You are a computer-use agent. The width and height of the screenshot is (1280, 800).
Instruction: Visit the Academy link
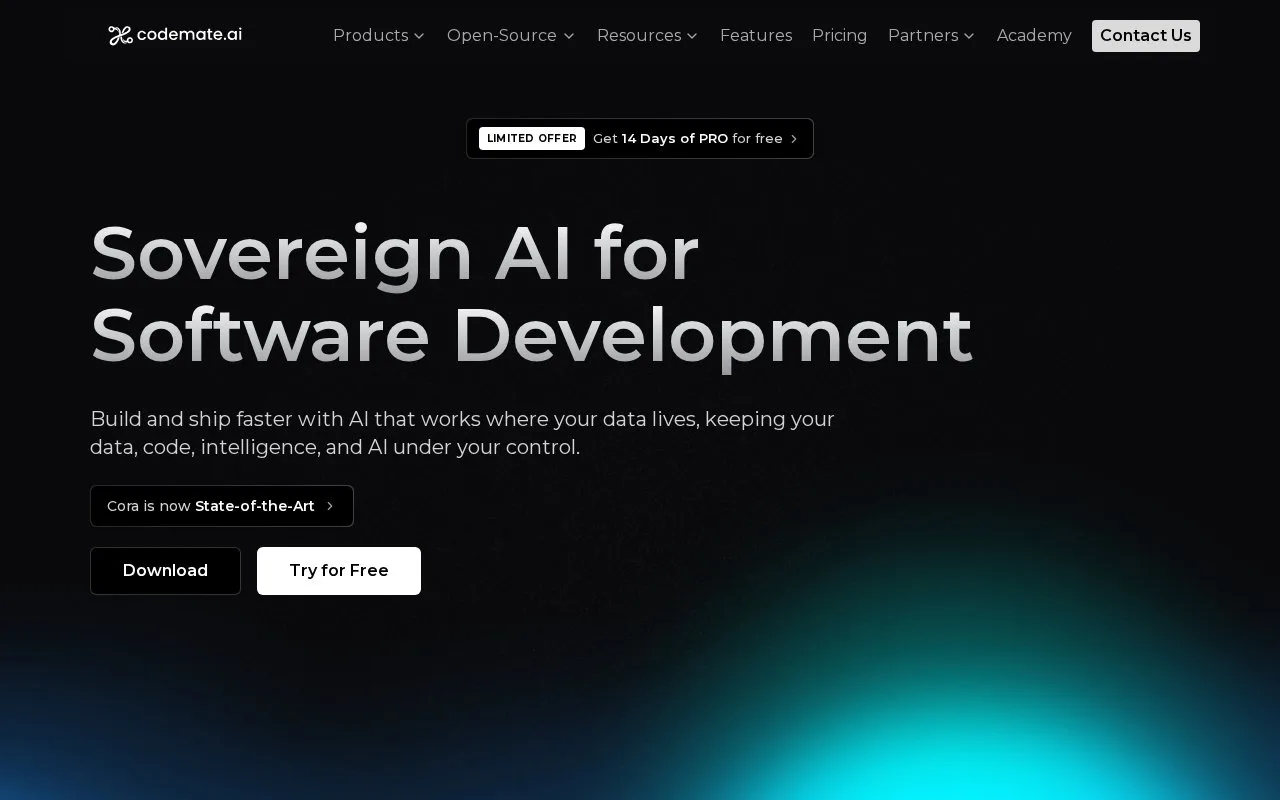pyautogui.click(x=1034, y=36)
